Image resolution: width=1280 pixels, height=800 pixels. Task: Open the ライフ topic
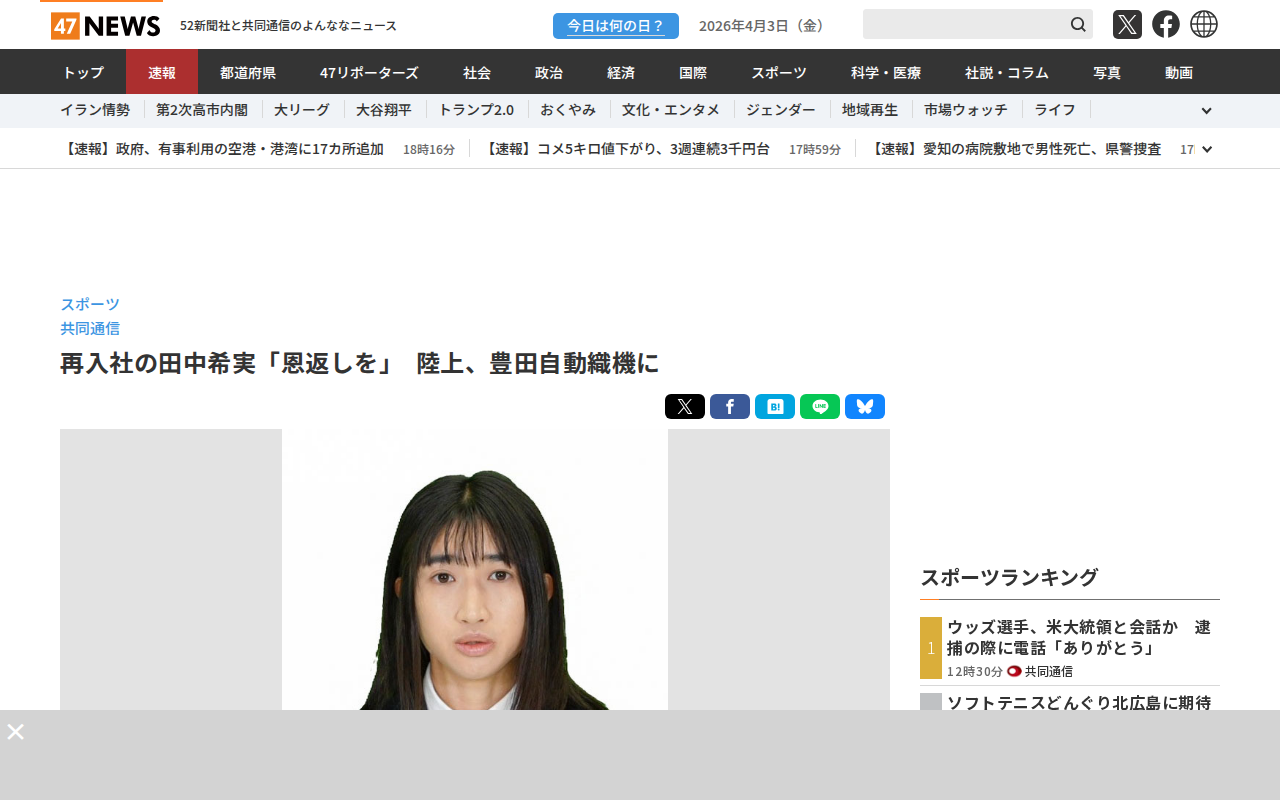1055,110
